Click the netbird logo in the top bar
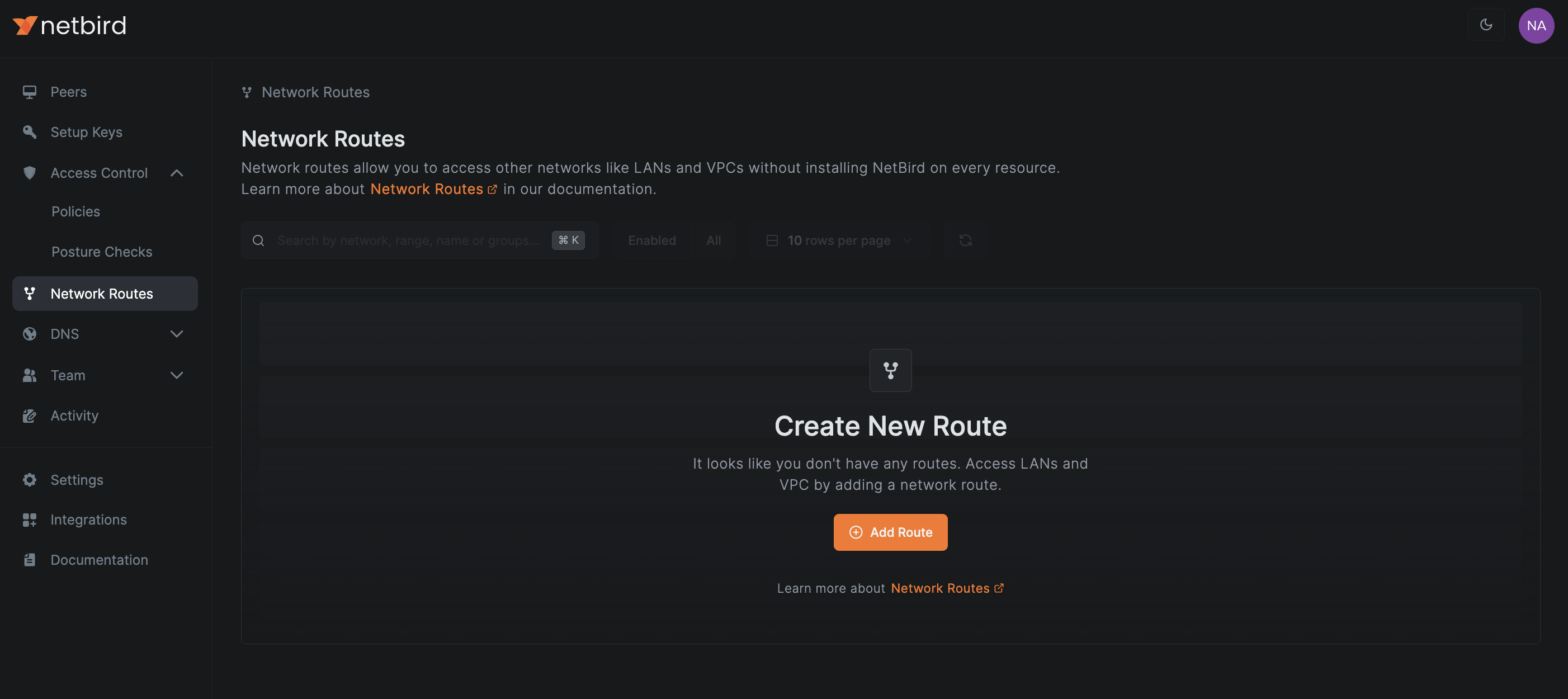1568x699 pixels. (x=69, y=25)
